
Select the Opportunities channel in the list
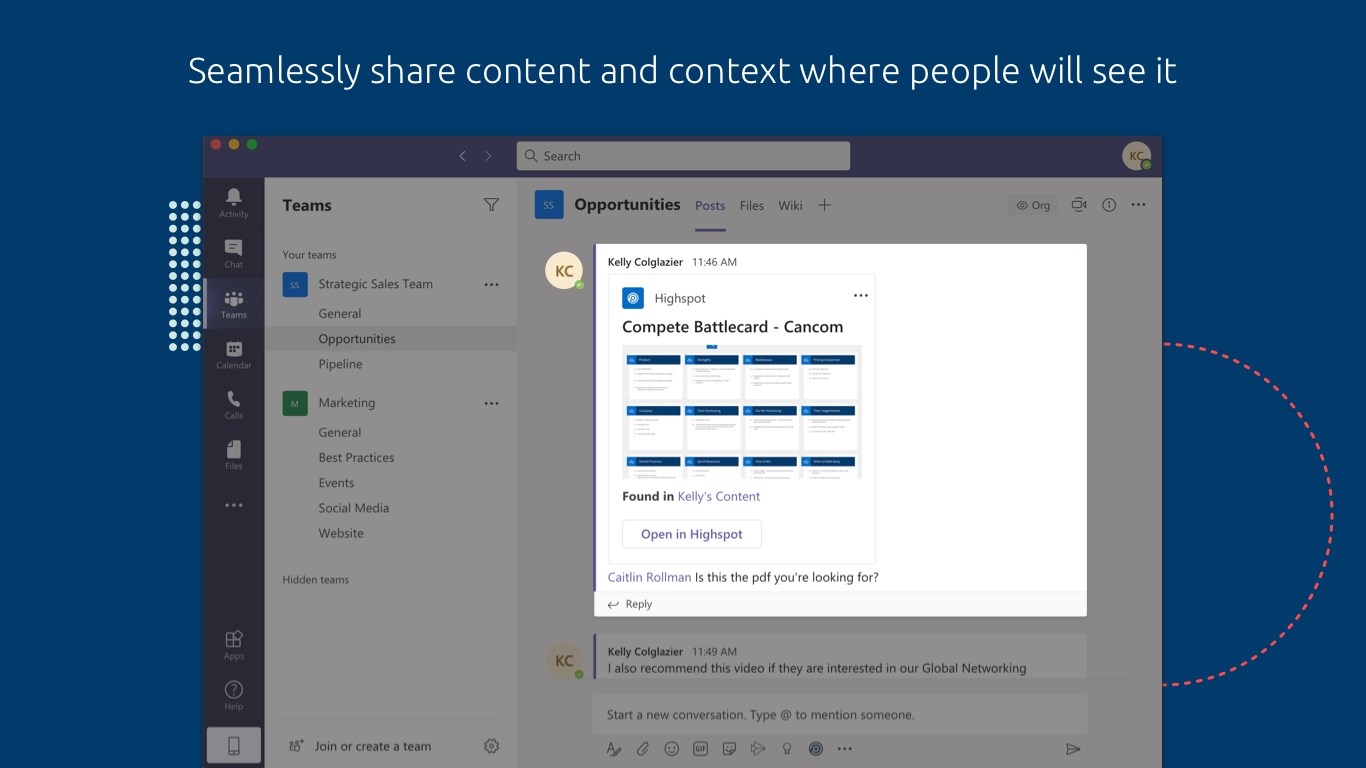click(391, 339)
